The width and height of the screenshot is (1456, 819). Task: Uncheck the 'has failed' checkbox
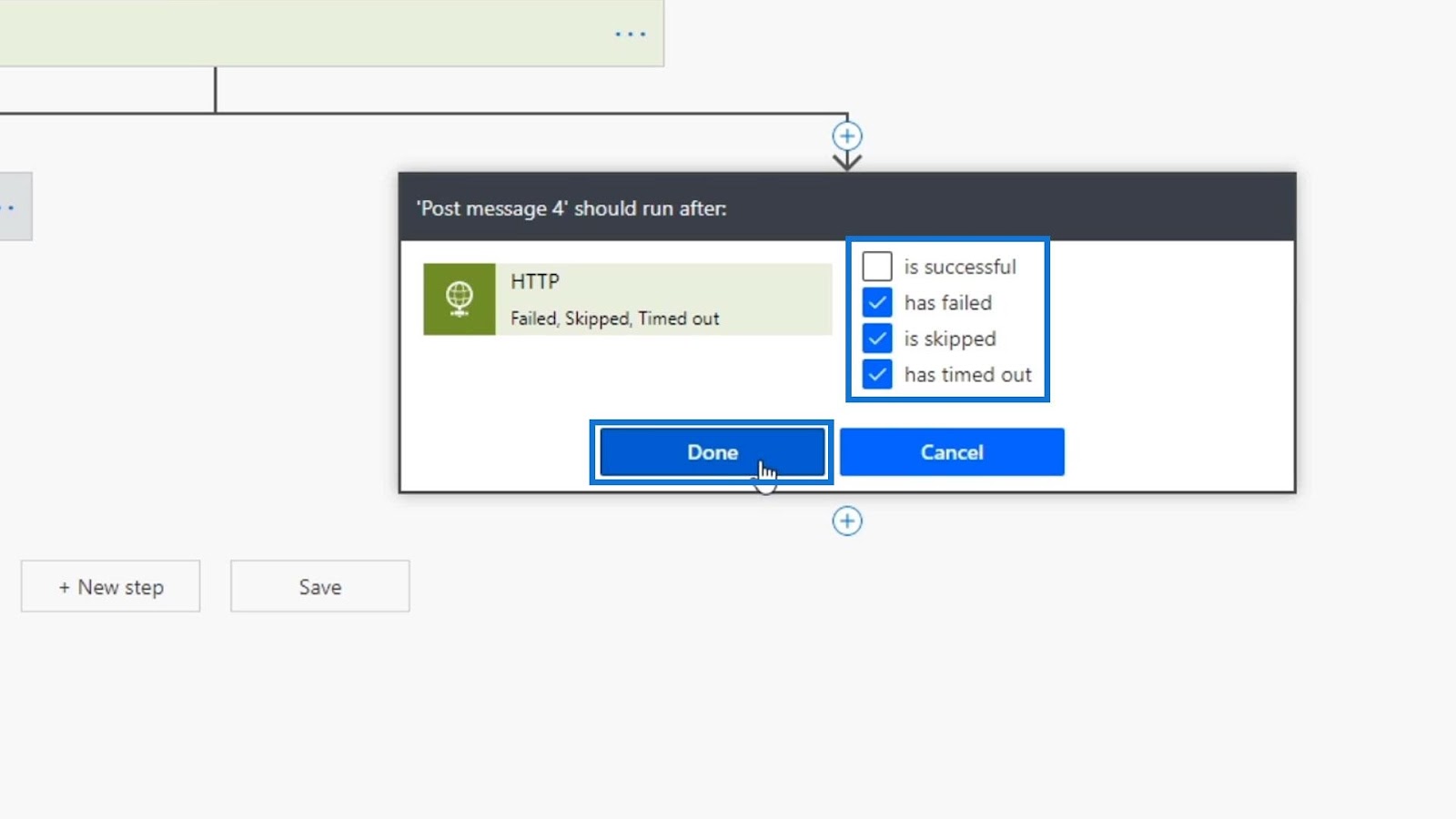[x=877, y=302]
